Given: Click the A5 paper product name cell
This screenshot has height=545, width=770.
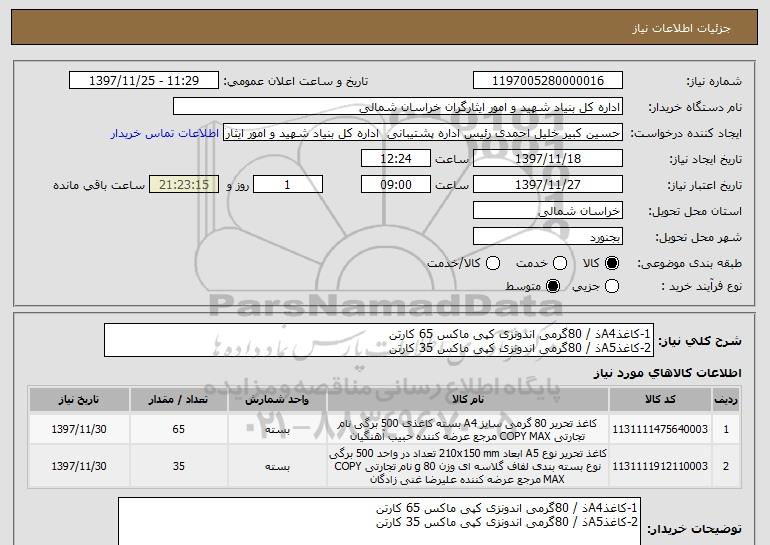Looking at the screenshot, I should pos(468,466).
